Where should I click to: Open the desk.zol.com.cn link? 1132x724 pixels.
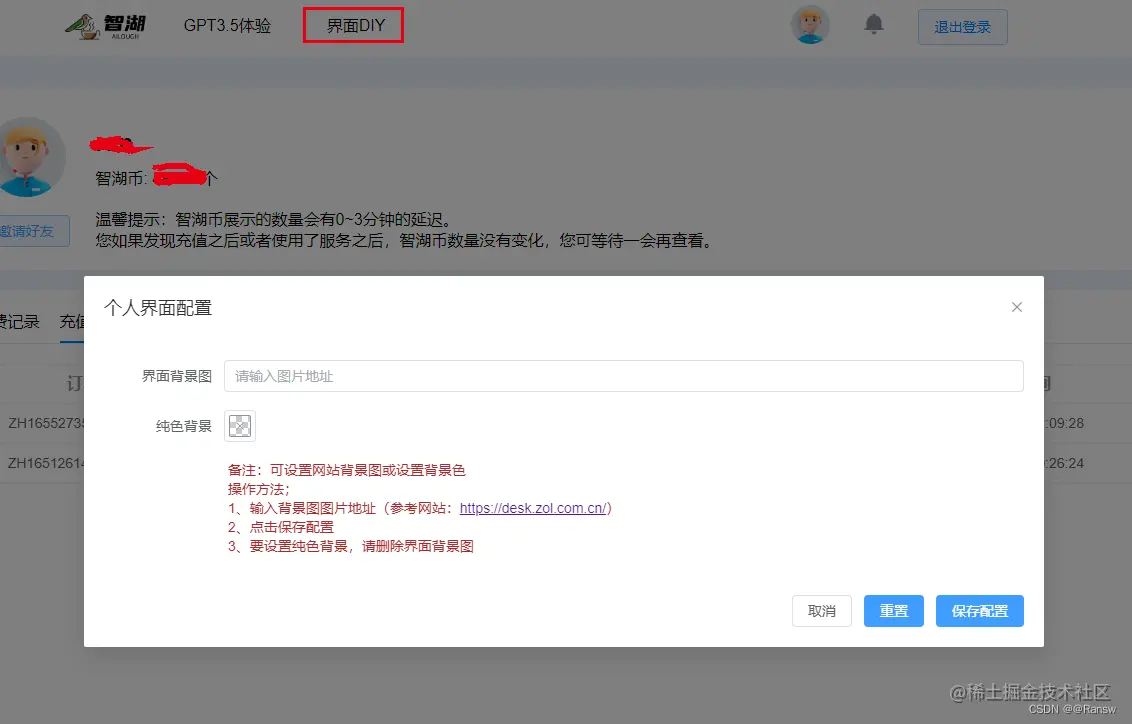pos(534,507)
